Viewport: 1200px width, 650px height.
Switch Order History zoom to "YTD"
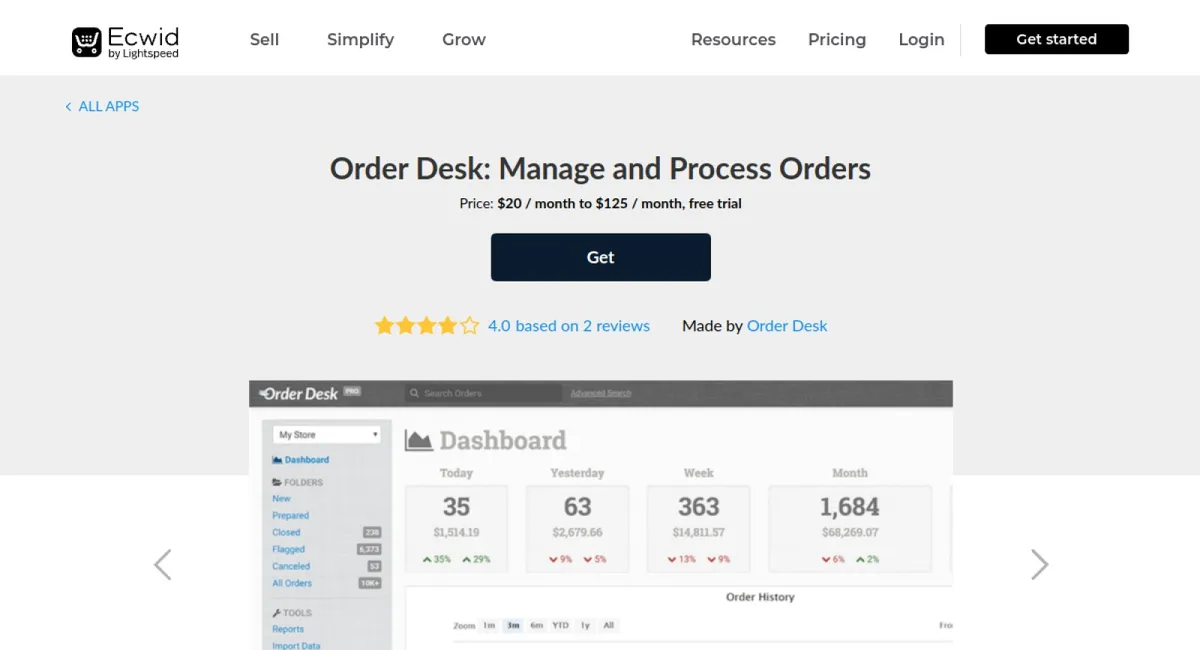[x=561, y=625]
